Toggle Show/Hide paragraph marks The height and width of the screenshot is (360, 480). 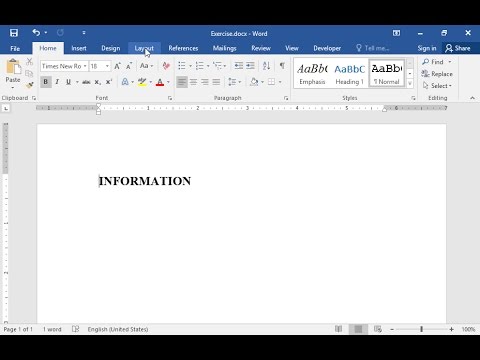[x=282, y=66]
